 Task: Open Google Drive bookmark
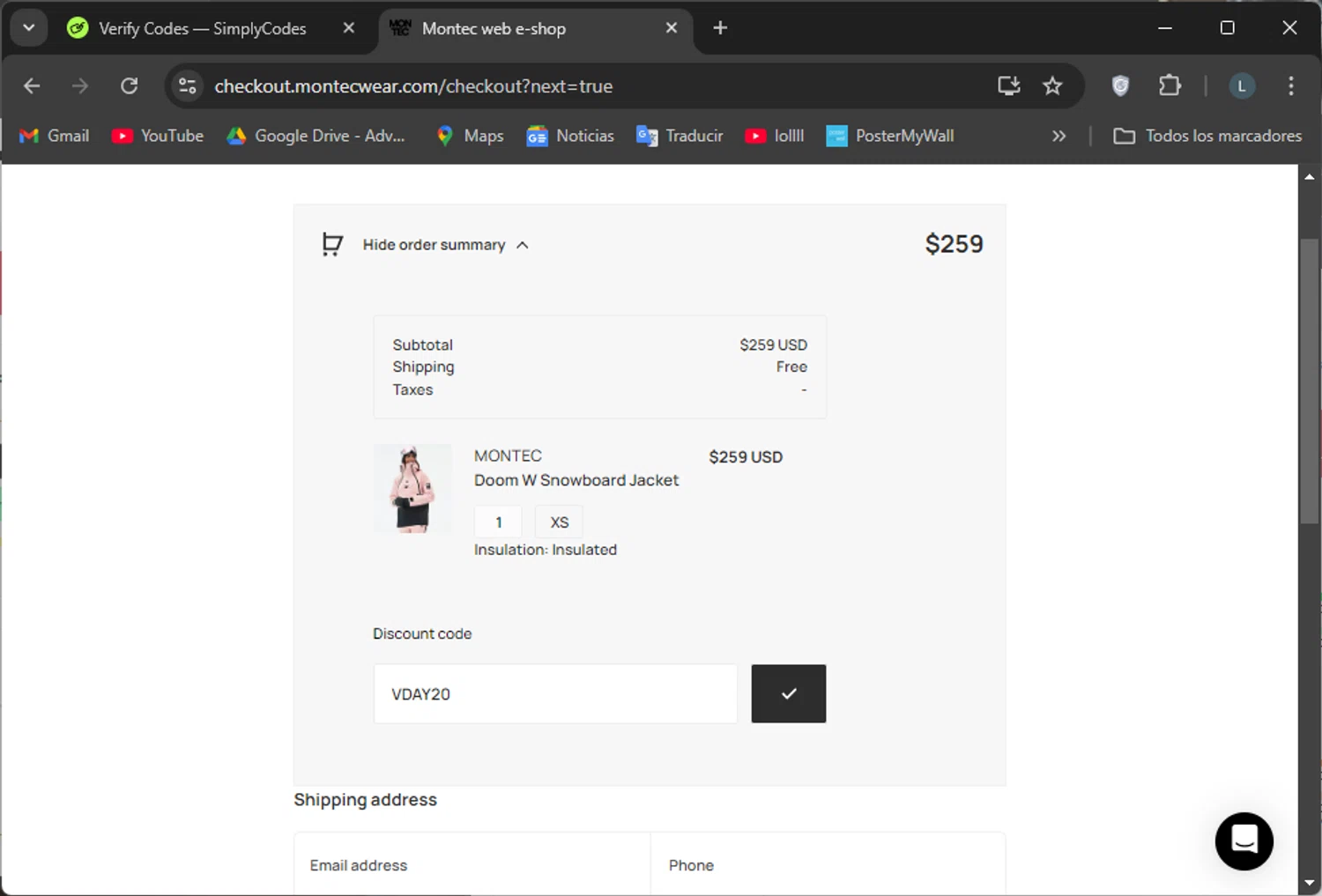click(x=316, y=136)
